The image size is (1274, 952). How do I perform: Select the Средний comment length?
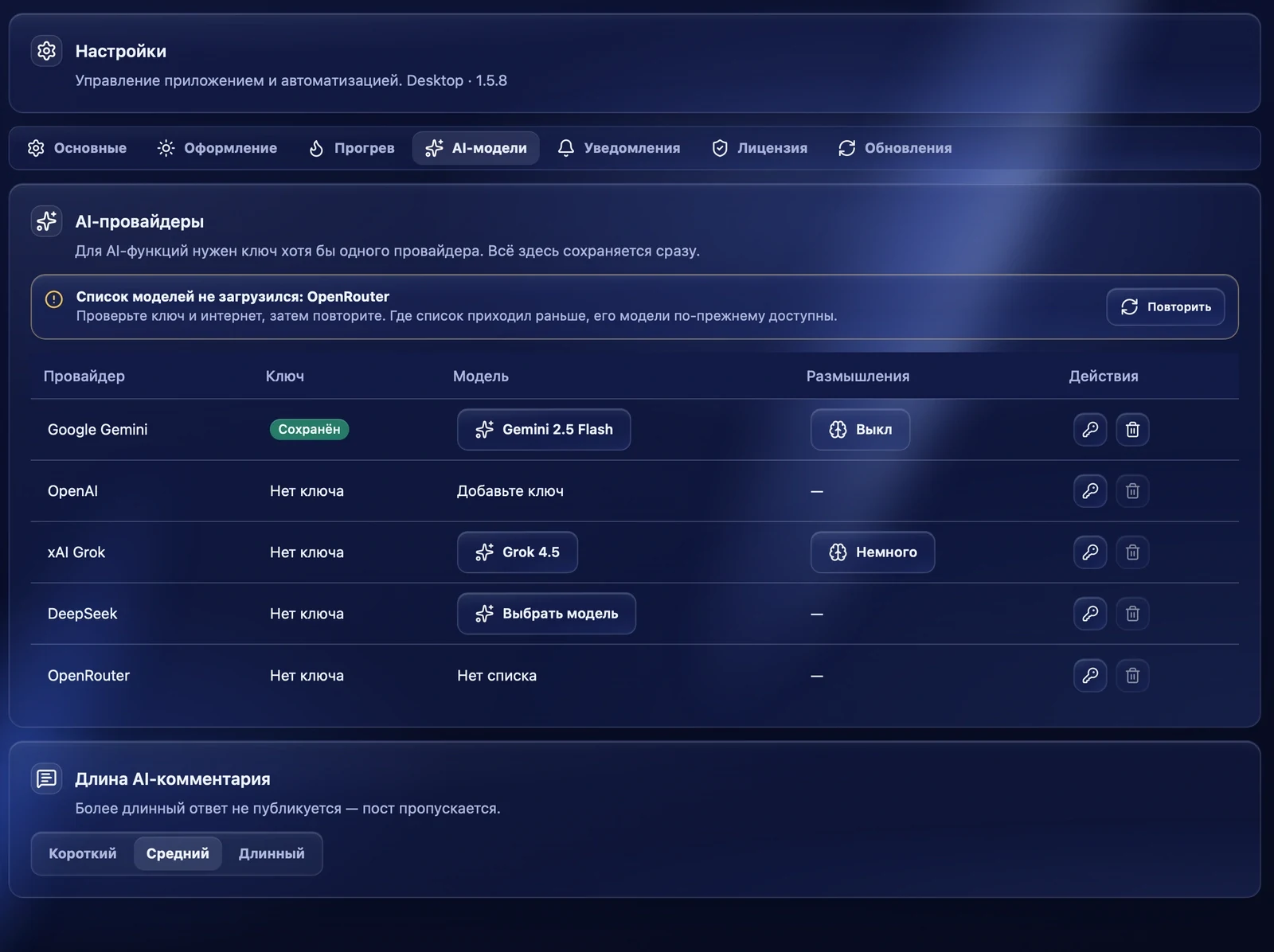pyautogui.click(x=178, y=853)
